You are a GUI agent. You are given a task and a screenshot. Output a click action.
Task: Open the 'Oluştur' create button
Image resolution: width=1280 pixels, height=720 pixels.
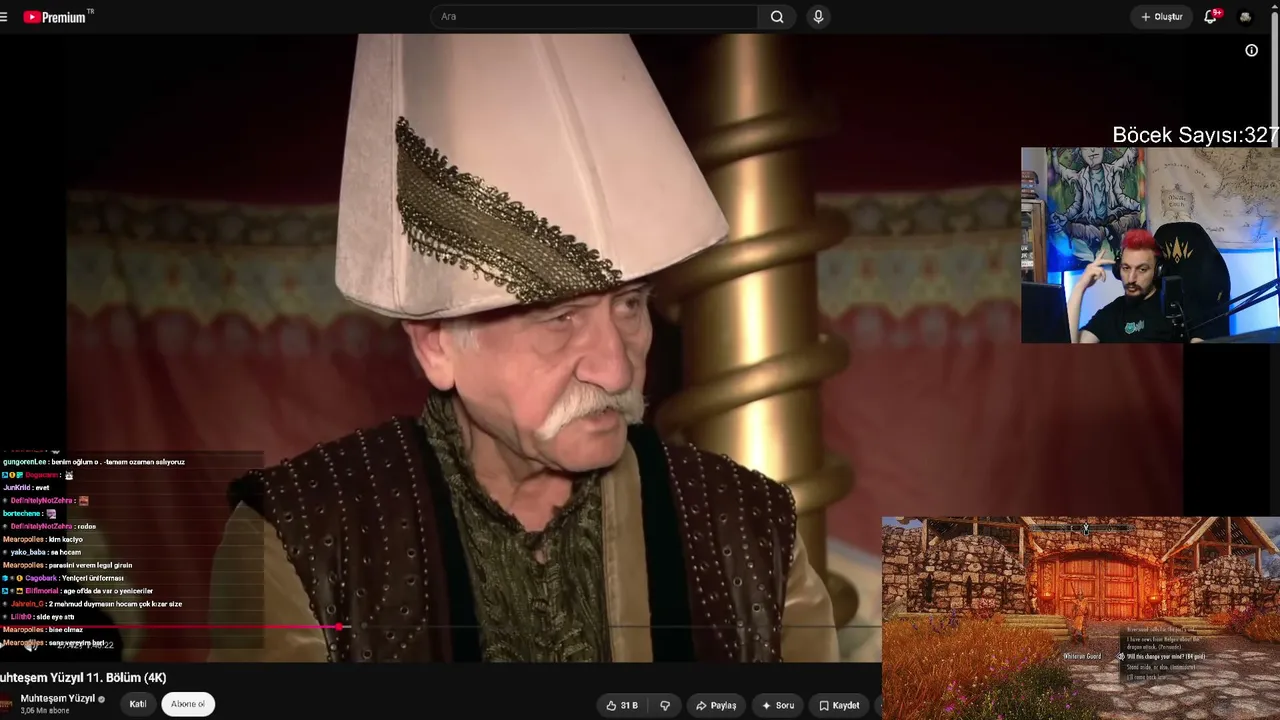click(1162, 17)
